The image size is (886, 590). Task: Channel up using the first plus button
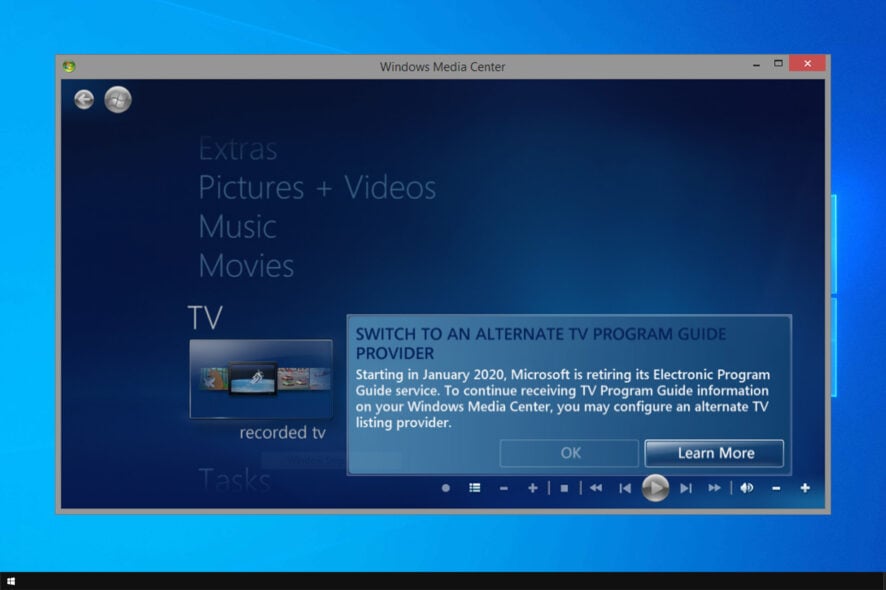[532, 488]
